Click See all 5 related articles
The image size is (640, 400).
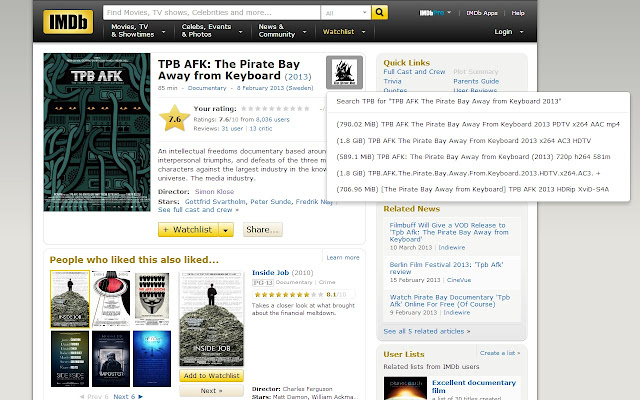tap(427, 331)
